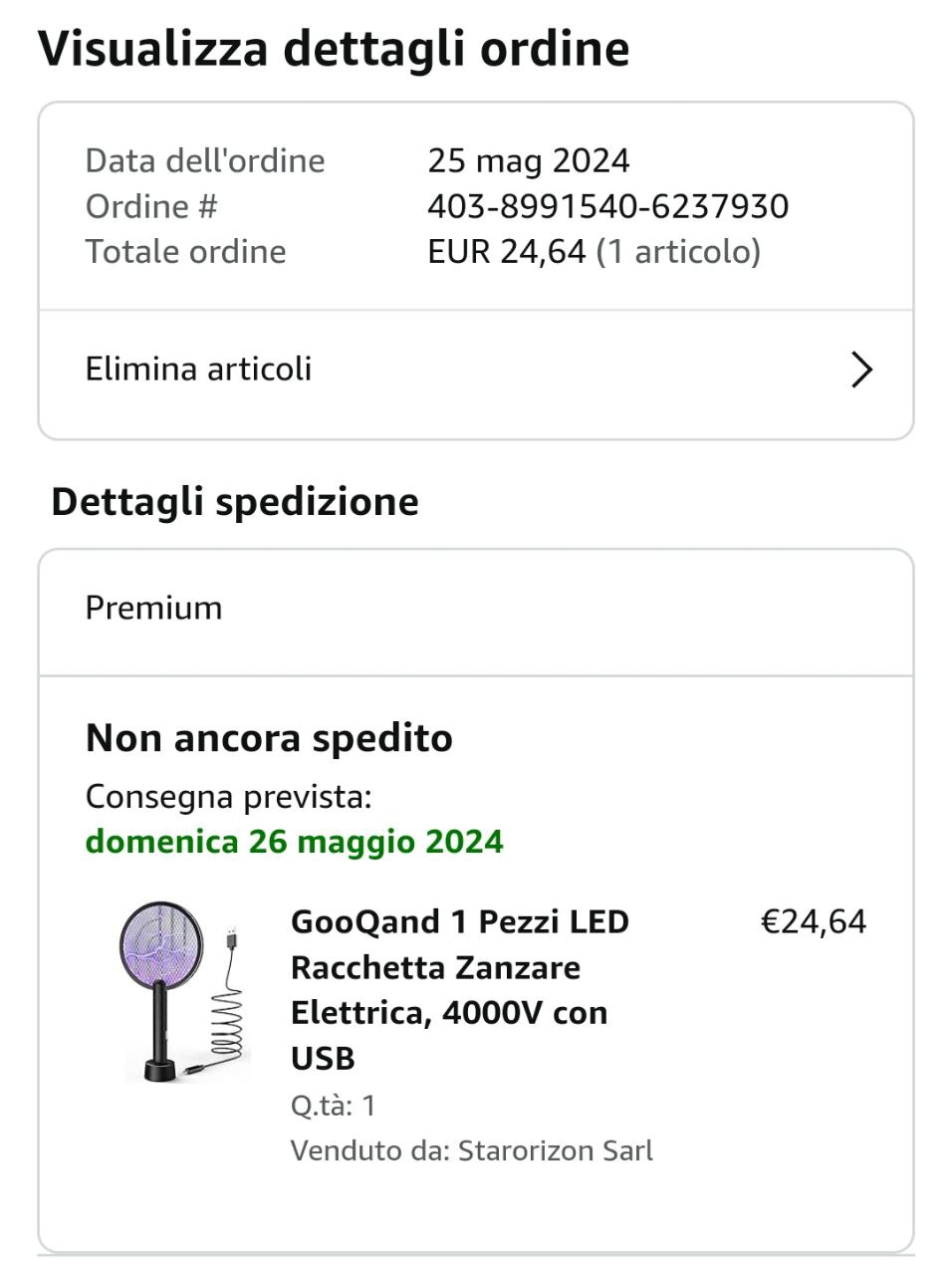
Task: Tap the Venduto da Starorizon Sarl seller text
Action: pyautogui.click(x=471, y=1150)
